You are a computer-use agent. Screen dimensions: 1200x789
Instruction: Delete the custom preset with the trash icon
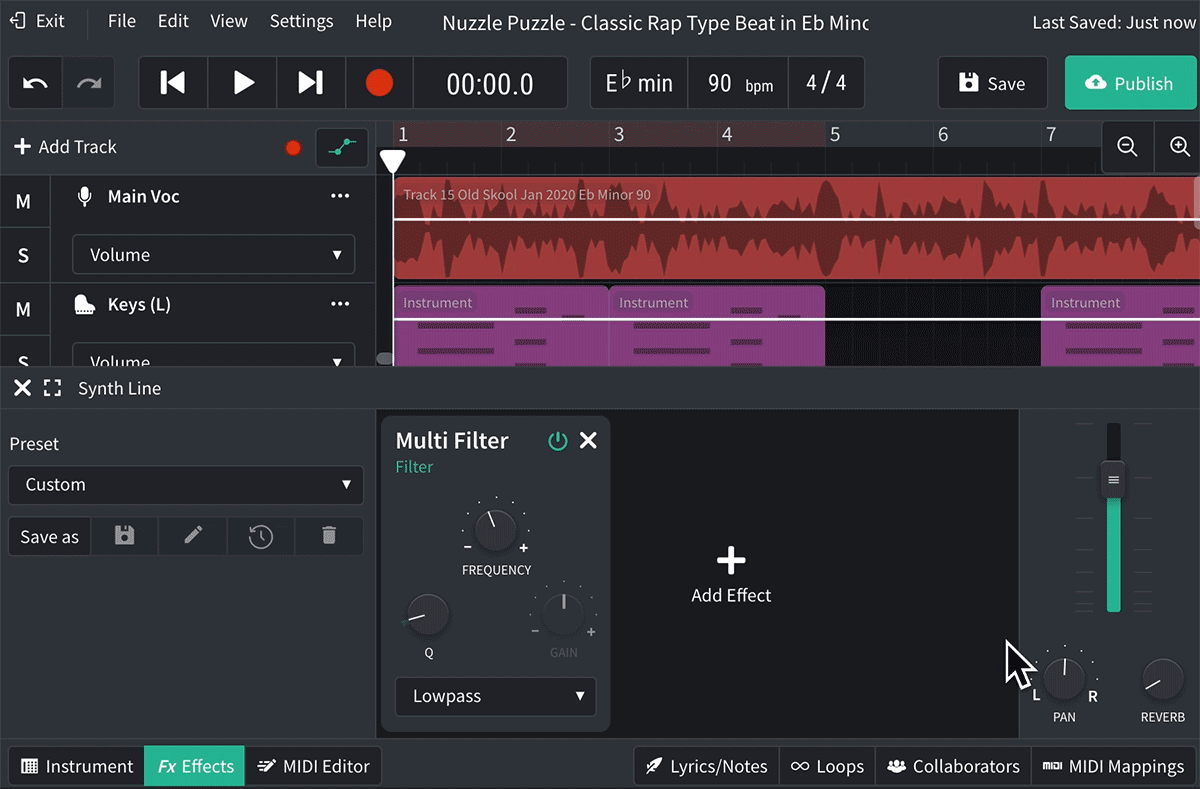(x=329, y=536)
